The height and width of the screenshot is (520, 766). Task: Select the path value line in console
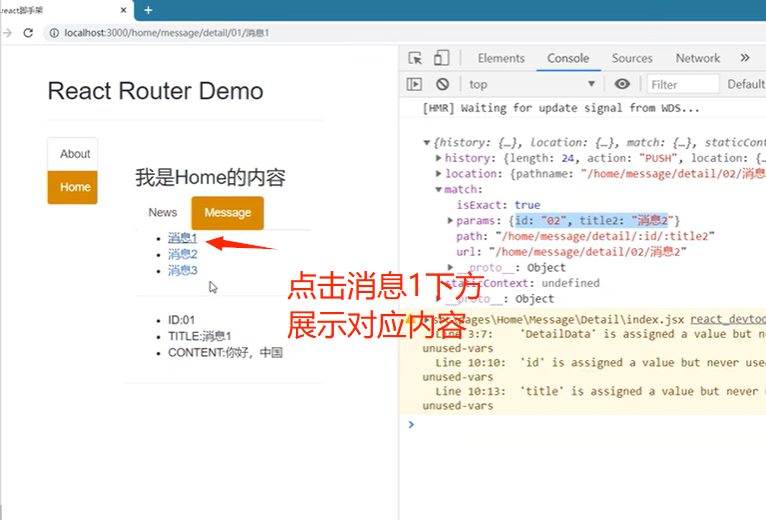click(585, 236)
